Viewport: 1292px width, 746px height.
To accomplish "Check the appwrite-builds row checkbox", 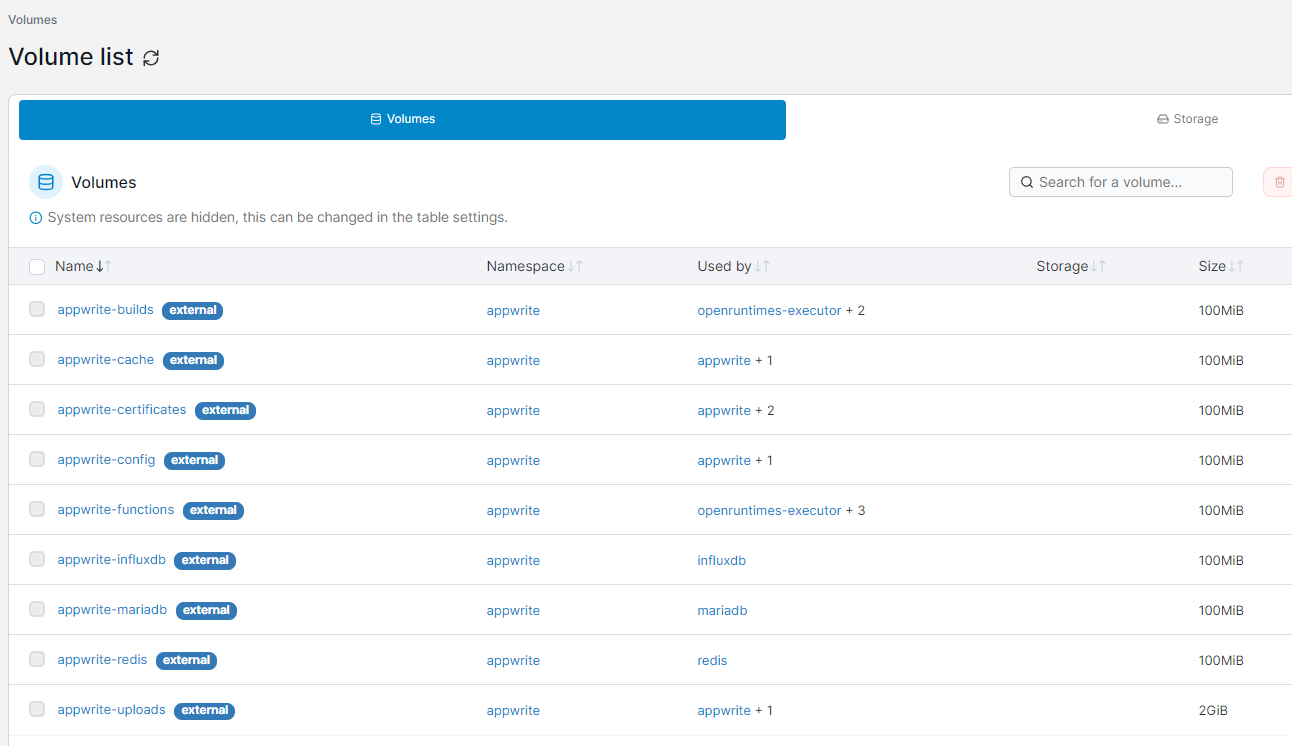I will (37, 309).
